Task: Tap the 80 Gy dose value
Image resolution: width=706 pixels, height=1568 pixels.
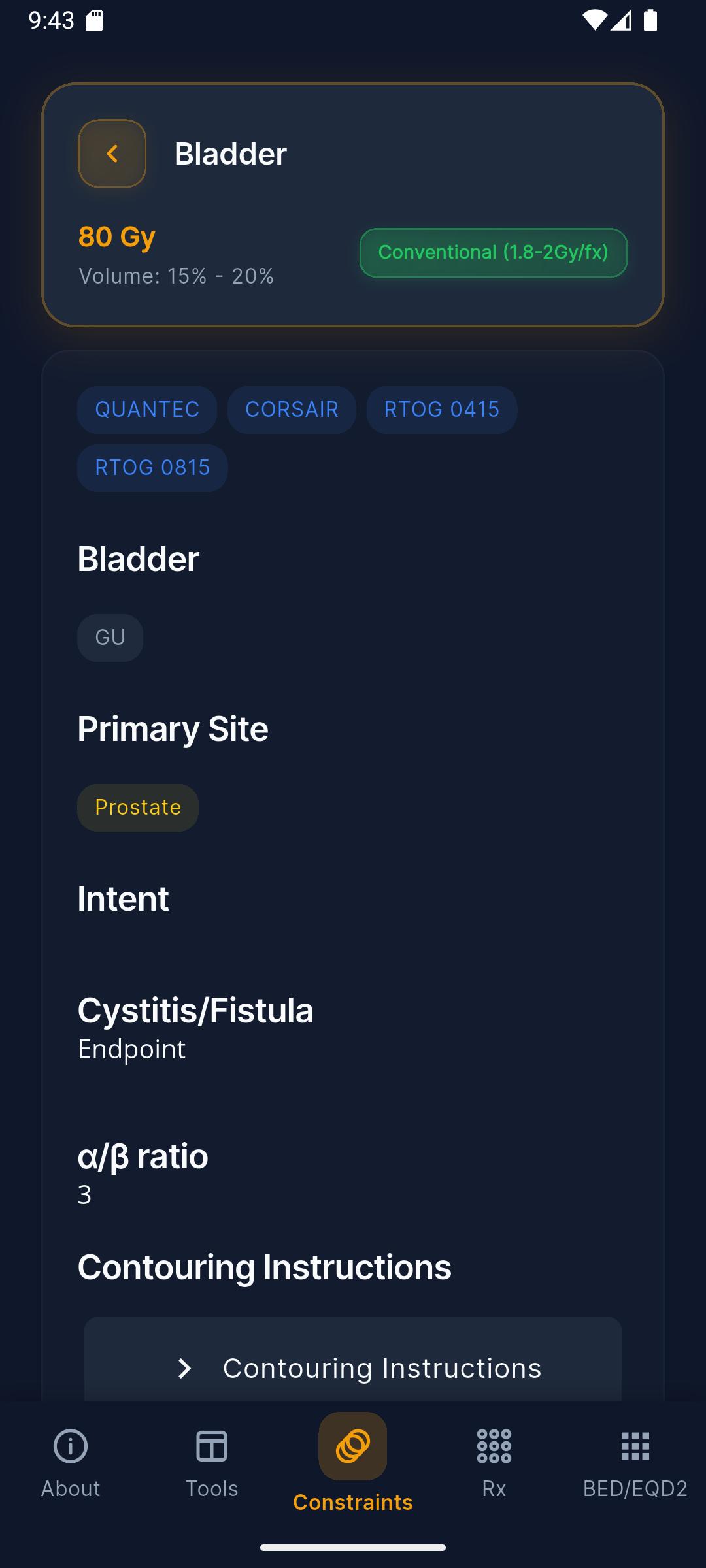Action: (x=117, y=237)
